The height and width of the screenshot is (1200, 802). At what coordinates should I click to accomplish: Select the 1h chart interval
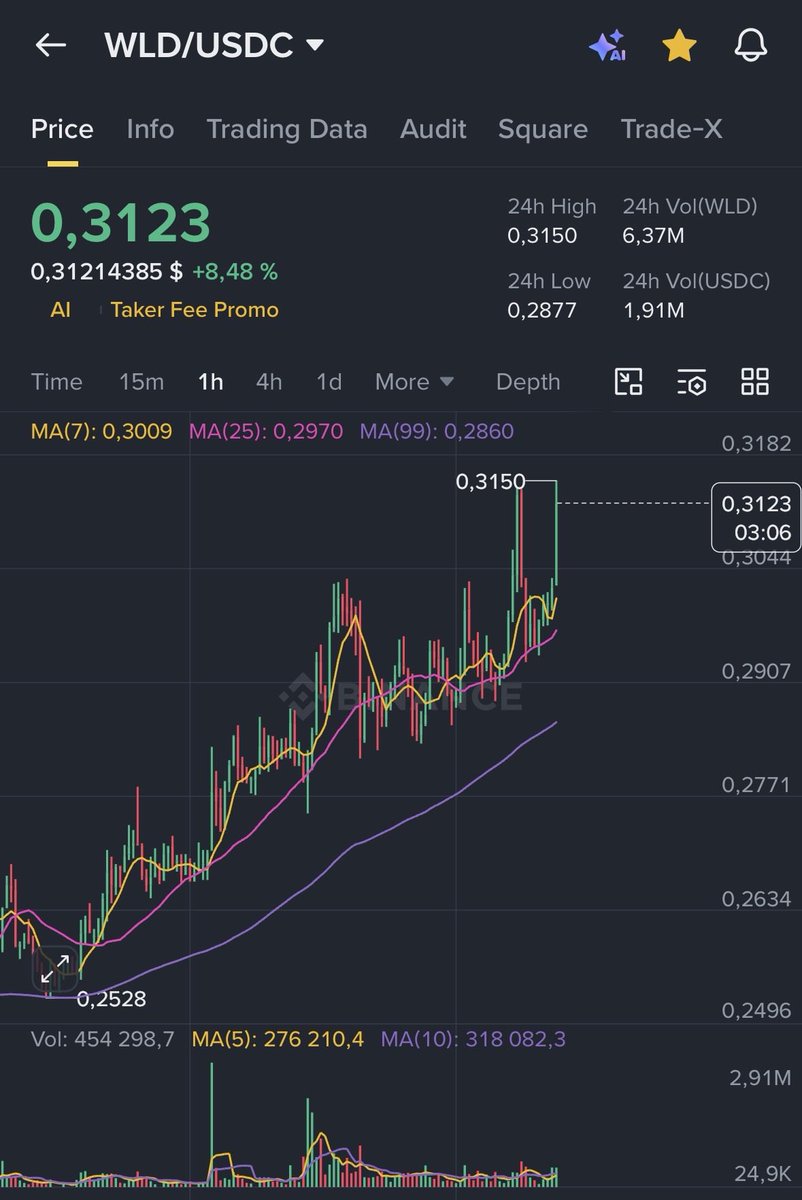pyautogui.click(x=210, y=382)
